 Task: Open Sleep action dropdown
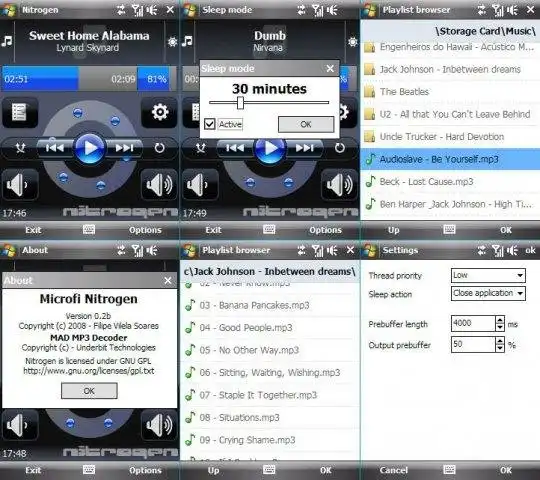pyautogui.click(x=488, y=293)
